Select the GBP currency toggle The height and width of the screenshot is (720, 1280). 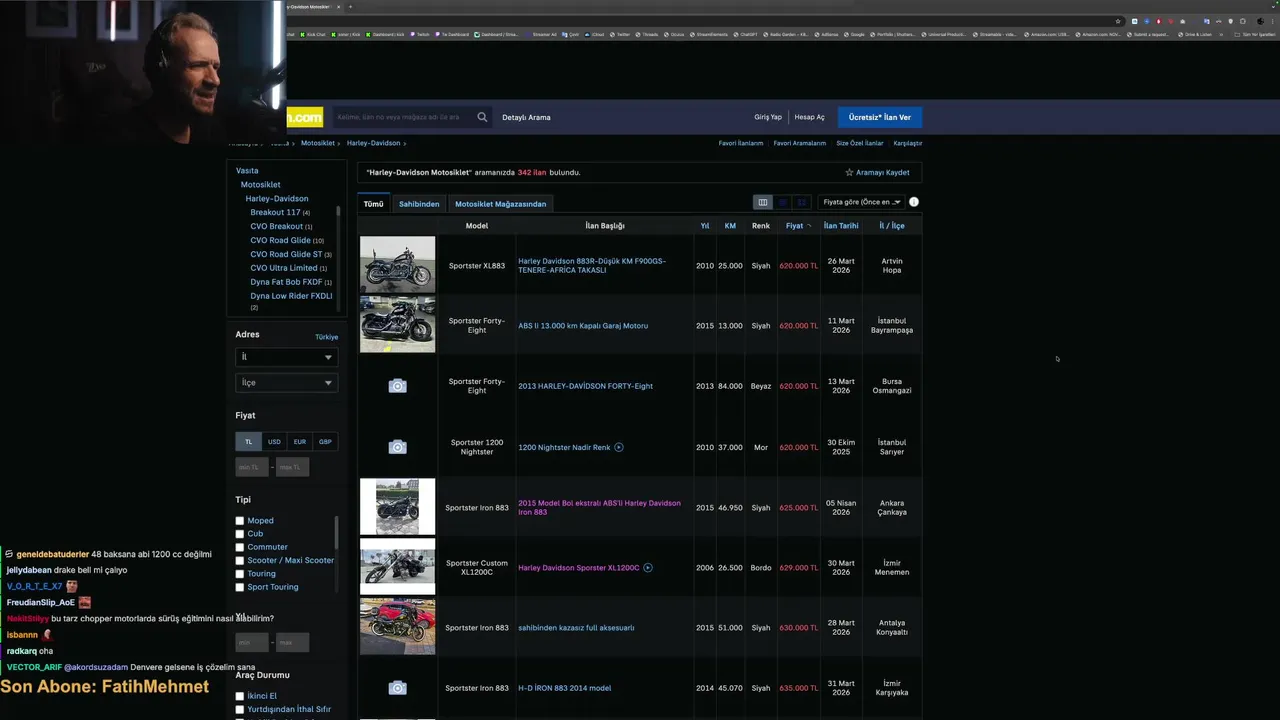tap(325, 441)
